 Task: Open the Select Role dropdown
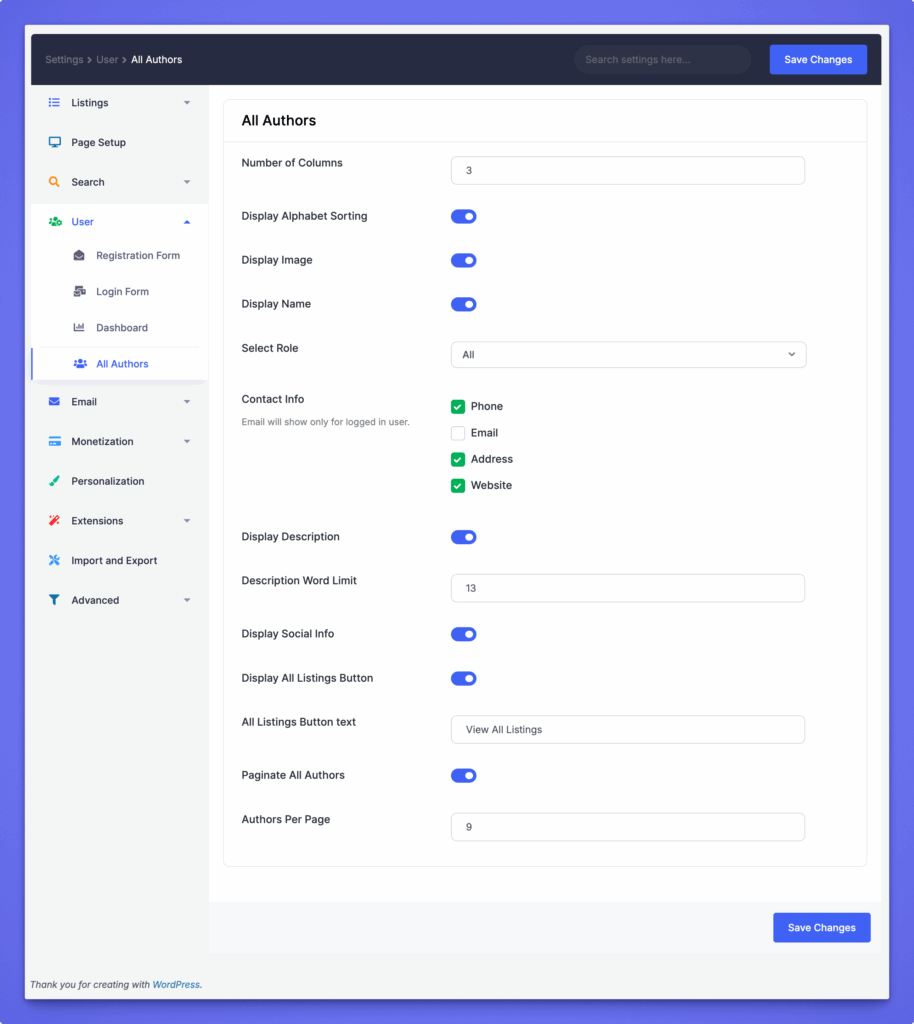click(628, 355)
